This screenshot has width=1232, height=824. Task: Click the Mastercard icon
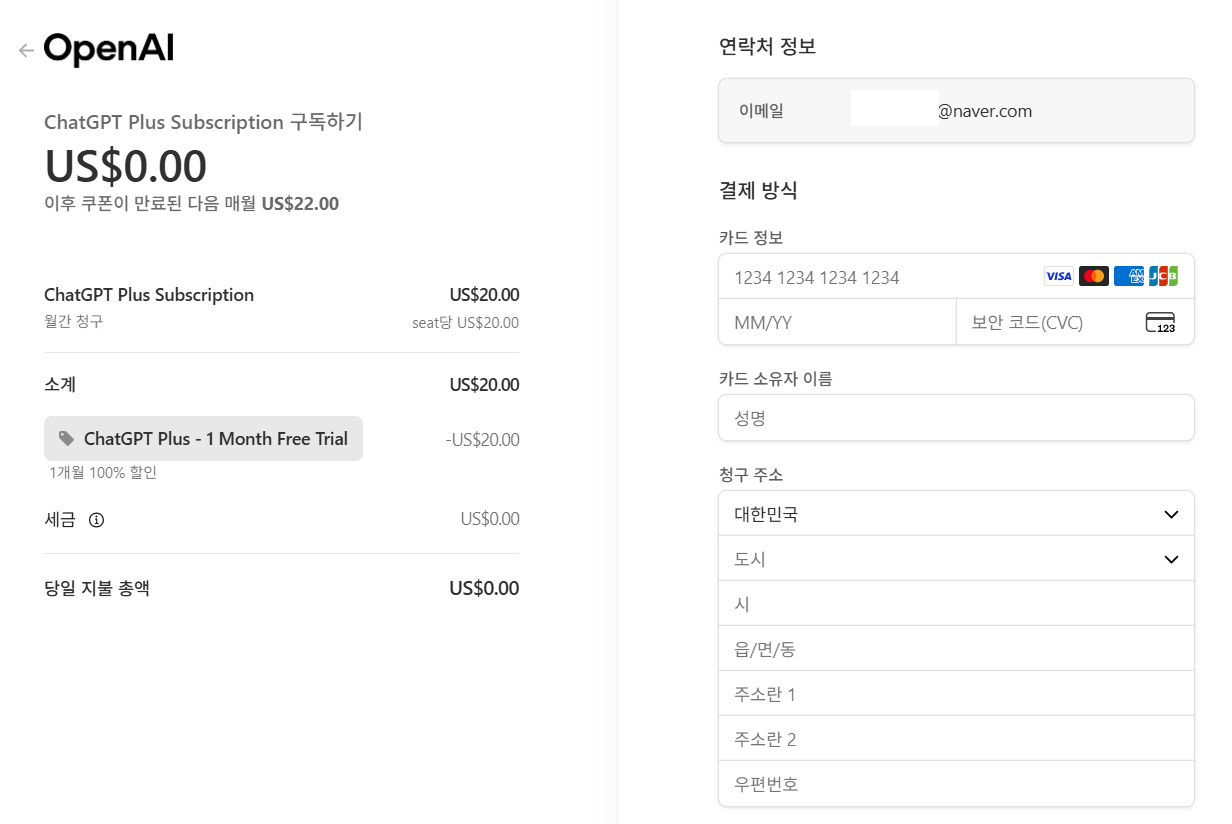[1094, 276]
